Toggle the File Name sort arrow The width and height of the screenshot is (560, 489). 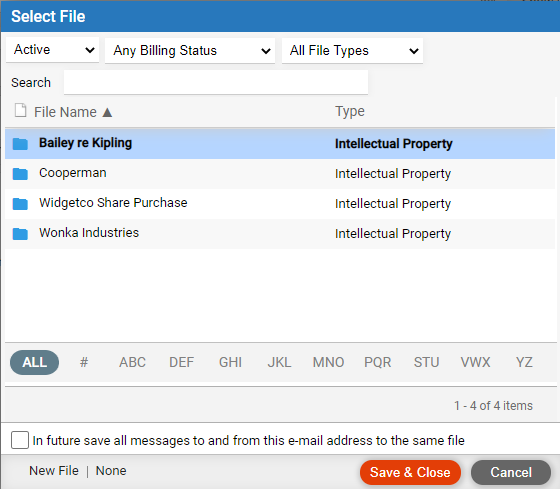coord(107,113)
